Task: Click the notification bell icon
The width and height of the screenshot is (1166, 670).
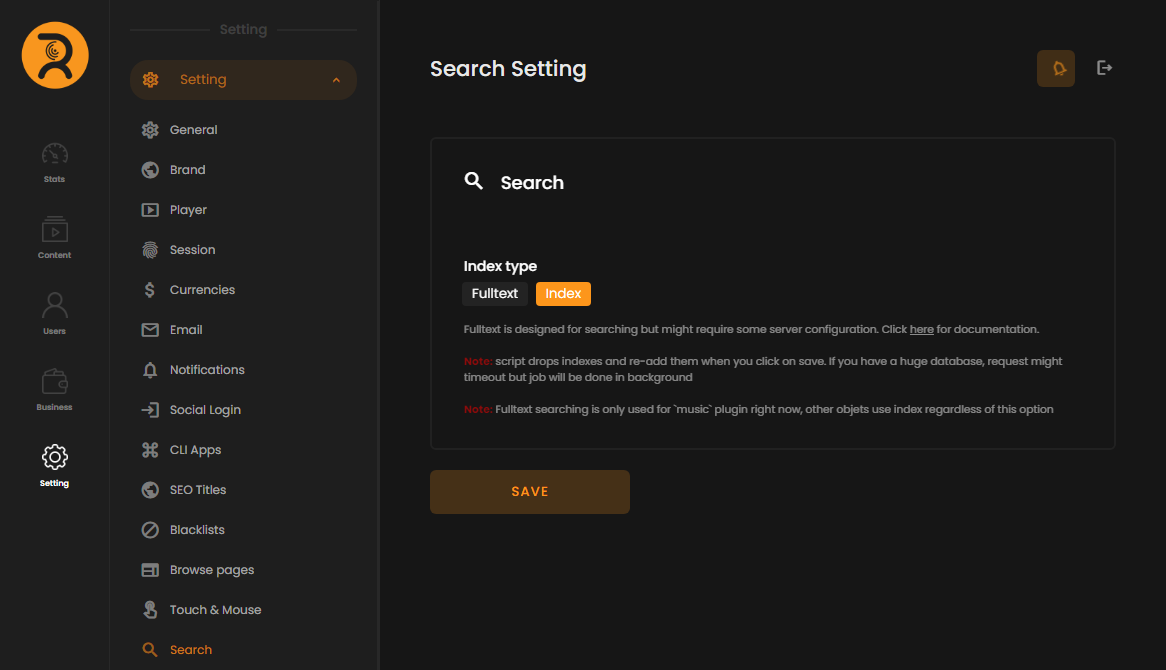Action: [1056, 68]
